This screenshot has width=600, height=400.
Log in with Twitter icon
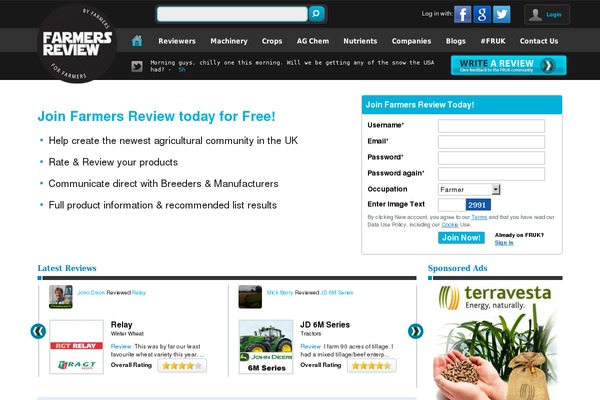point(502,15)
